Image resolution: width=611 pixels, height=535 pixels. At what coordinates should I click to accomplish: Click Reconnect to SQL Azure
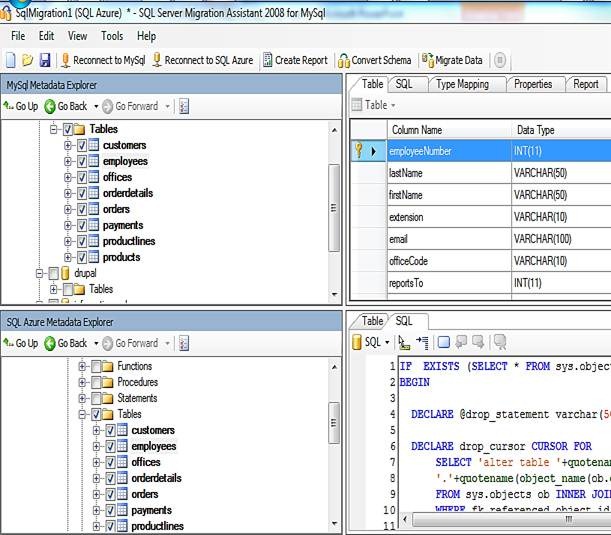(x=203, y=60)
